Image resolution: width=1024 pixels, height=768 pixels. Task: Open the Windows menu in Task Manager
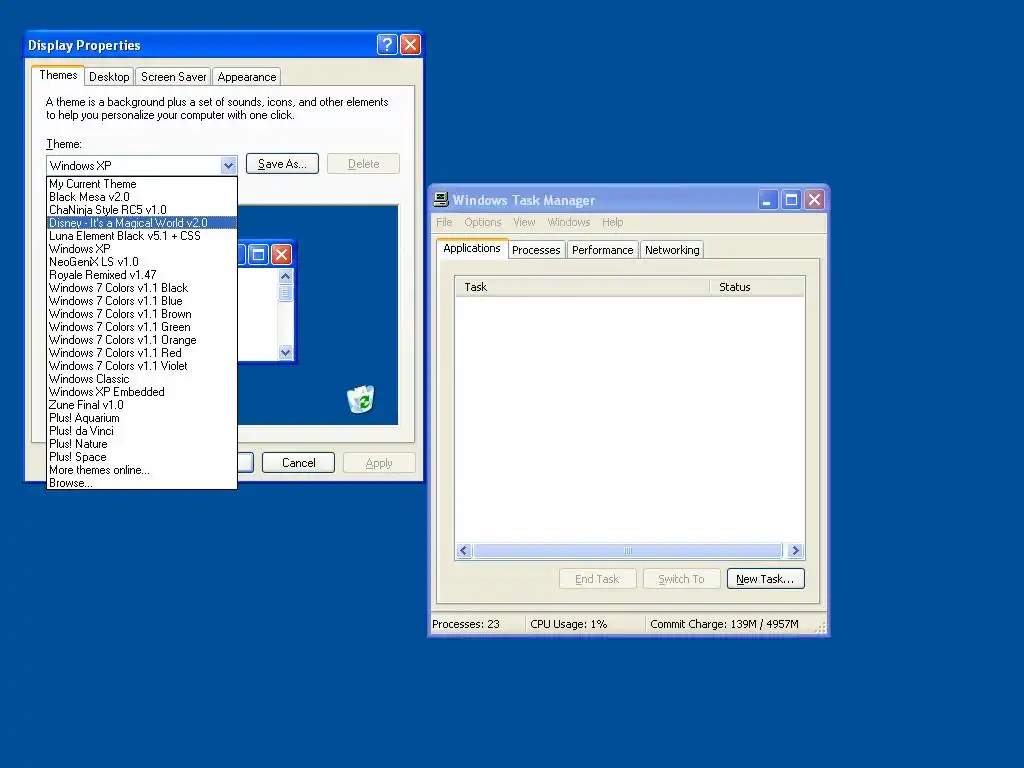(569, 222)
